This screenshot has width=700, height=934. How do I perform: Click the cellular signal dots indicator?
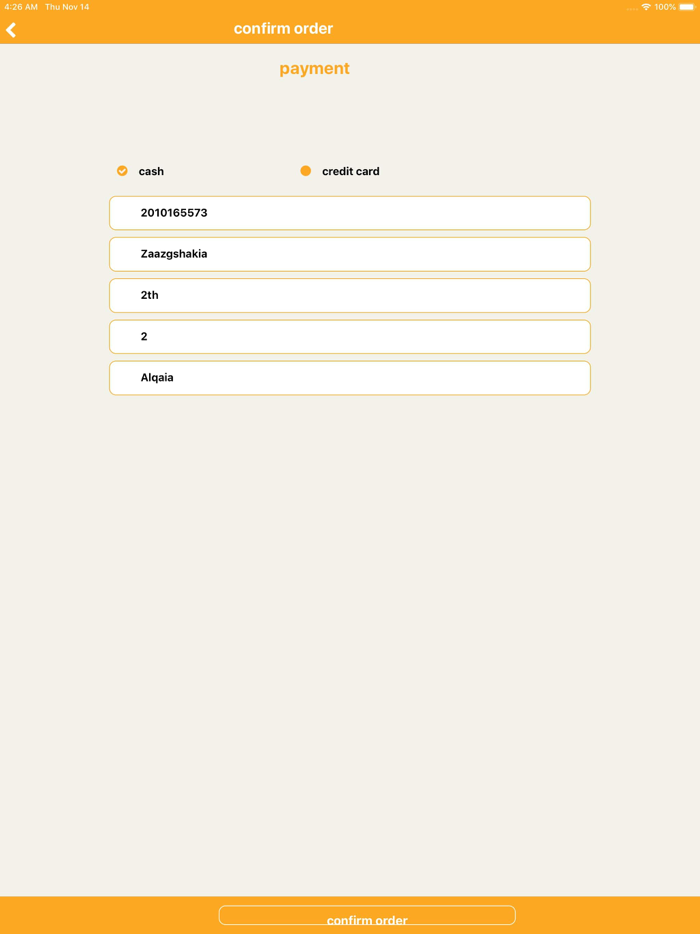631,8
